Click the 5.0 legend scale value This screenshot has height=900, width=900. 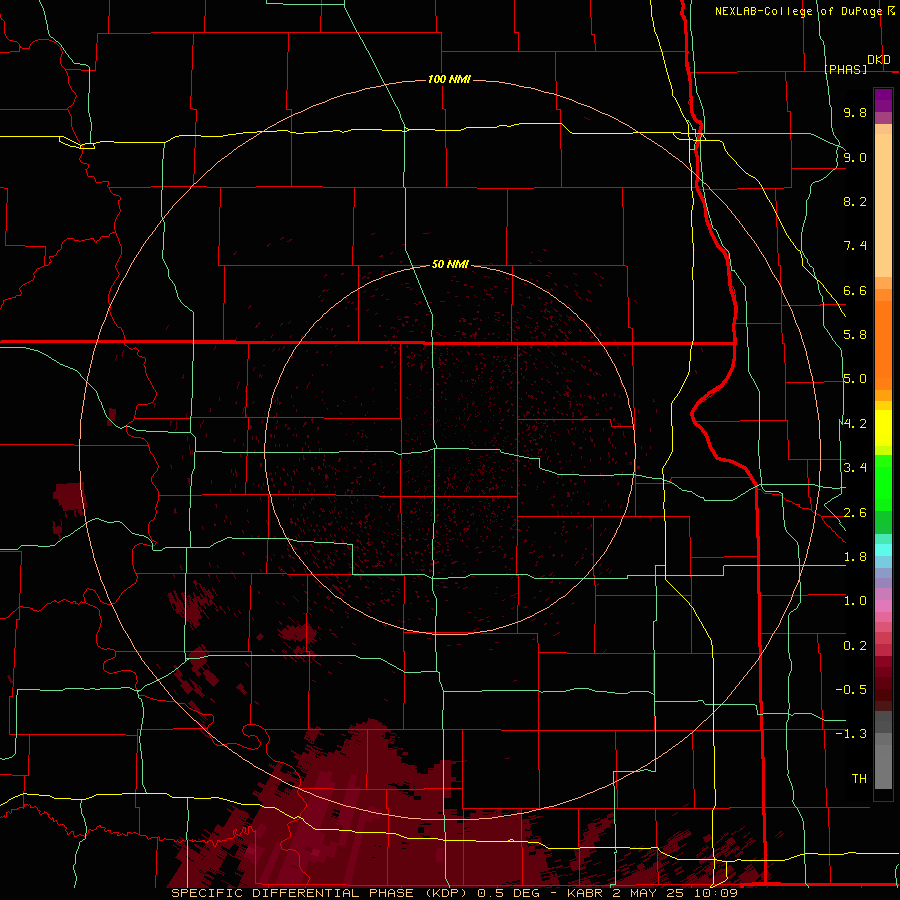(855, 379)
